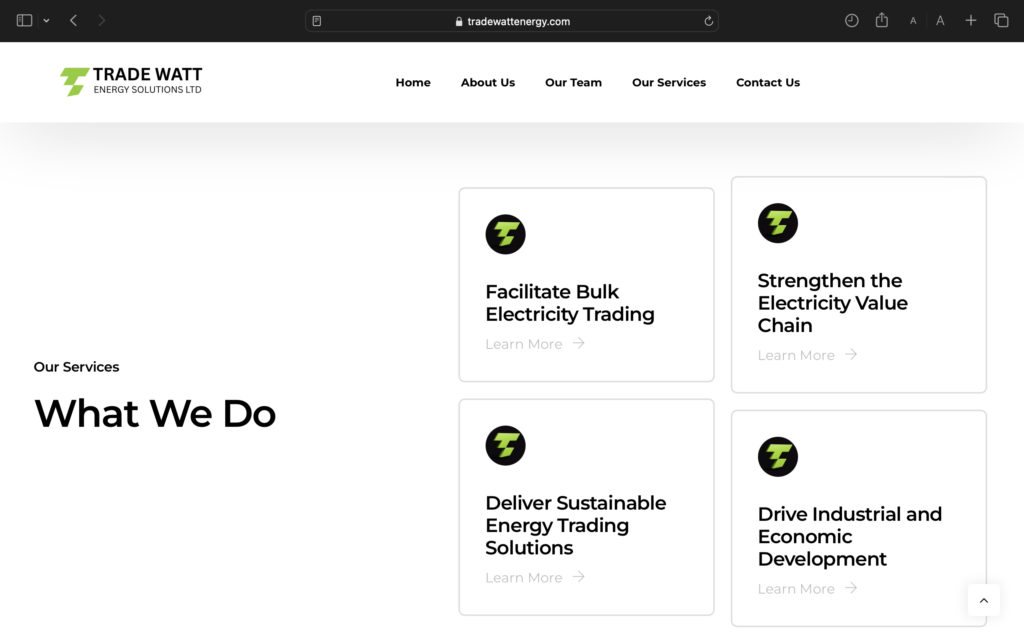Go to Contact Us page
This screenshot has height=640, width=1024.
768,82
